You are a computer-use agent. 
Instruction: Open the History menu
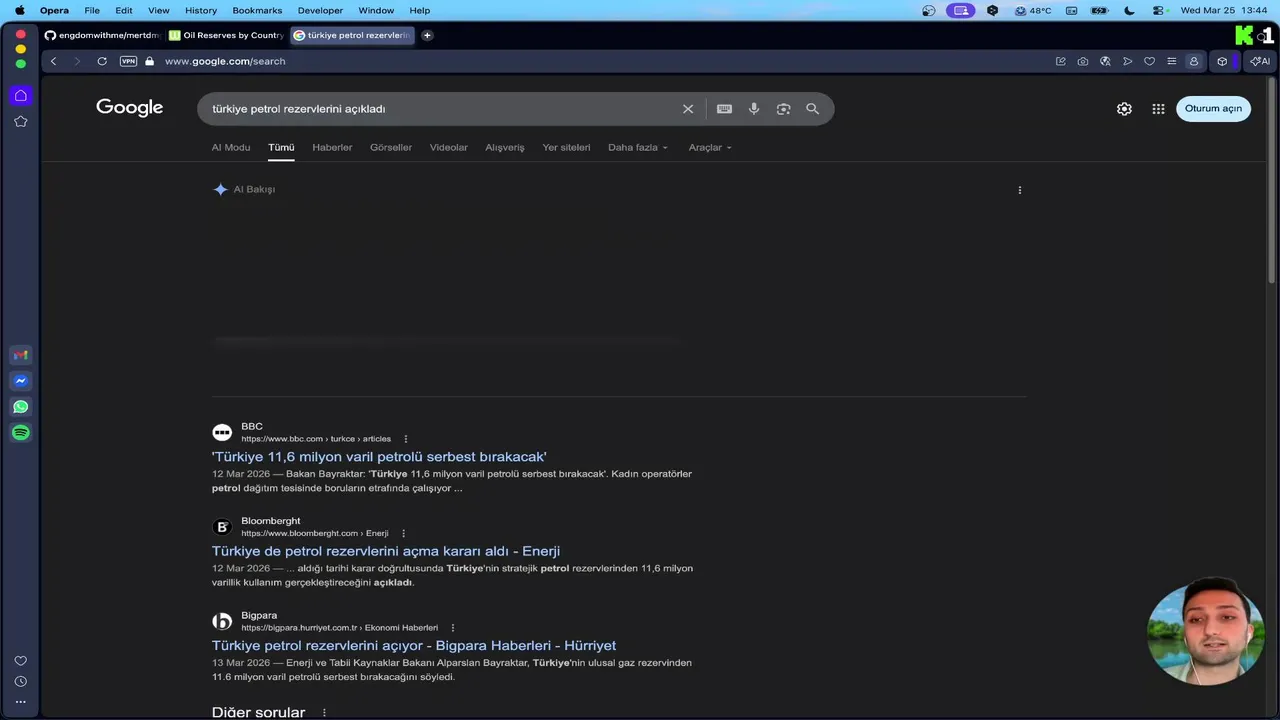[201, 10]
